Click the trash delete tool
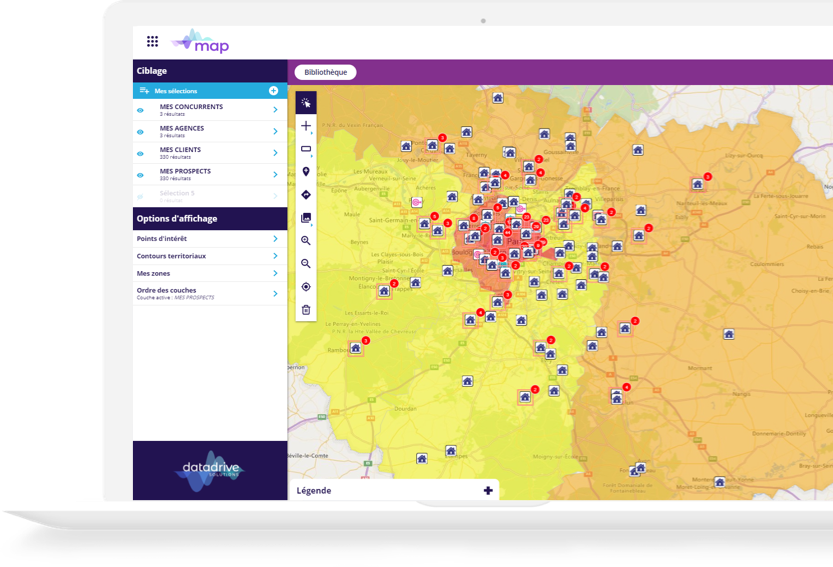 click(x=306, y=310)
